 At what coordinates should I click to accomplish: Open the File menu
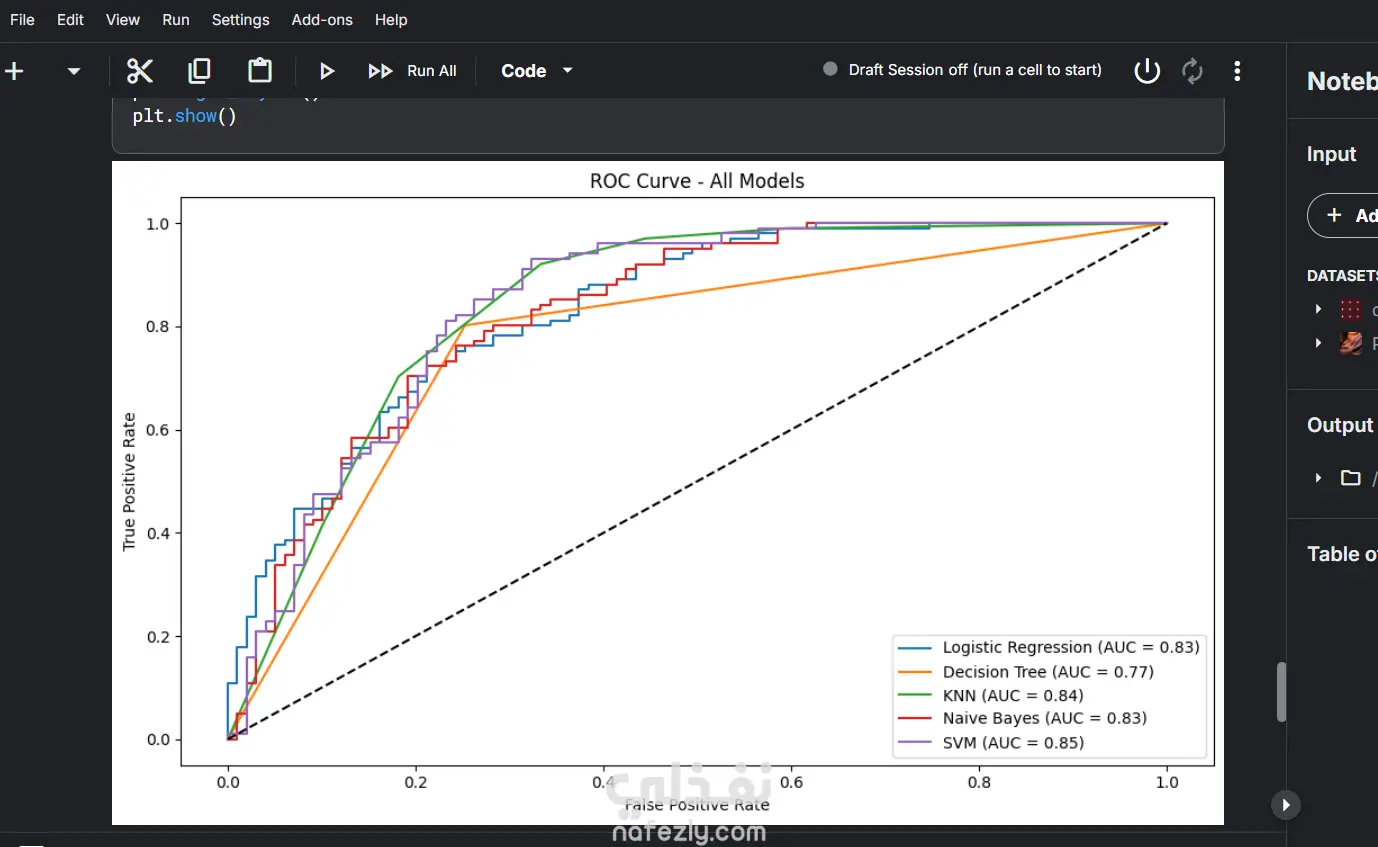22,20
